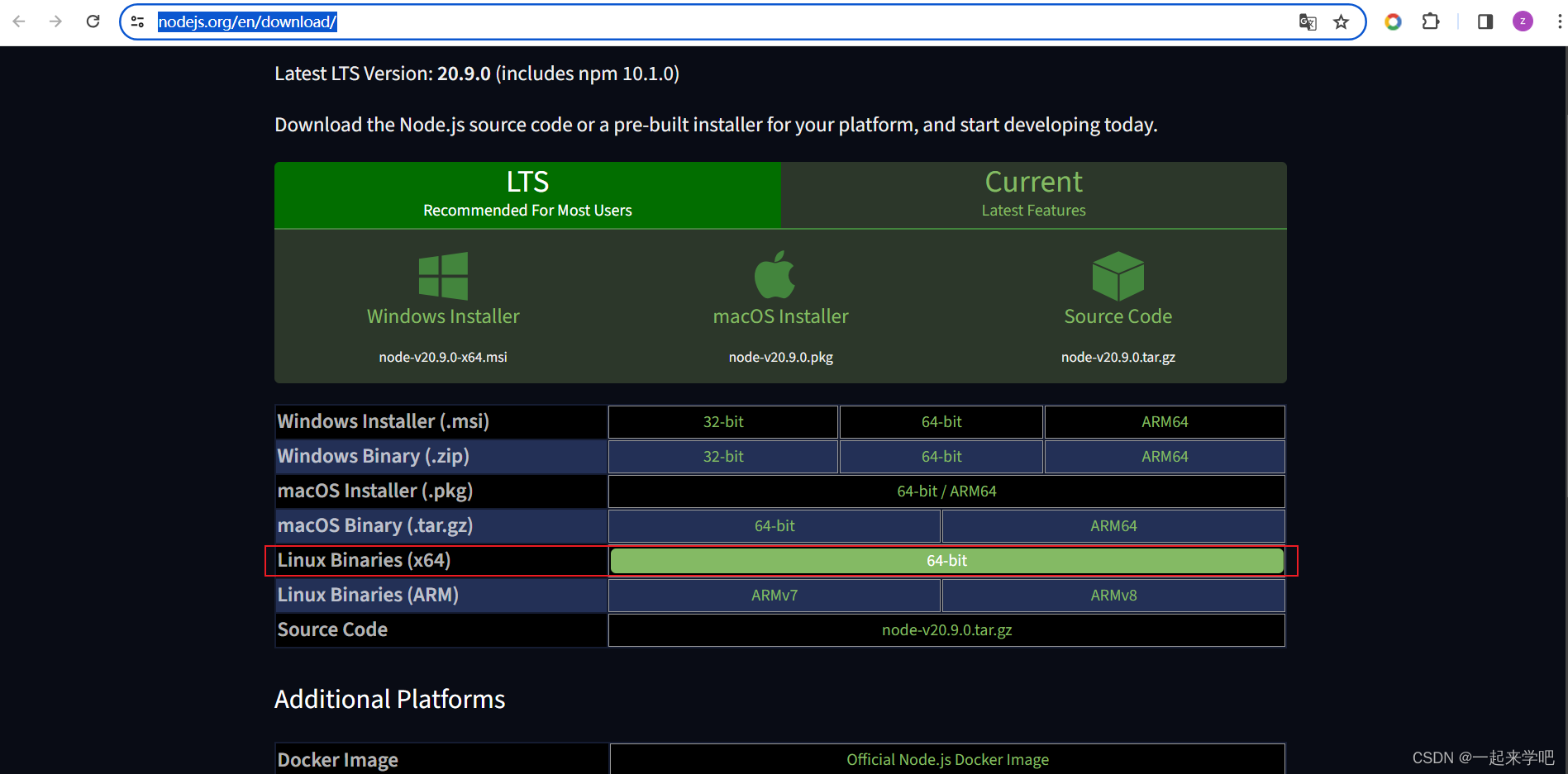The height and width of the screenshot is (774, 1568).
Task: Open site information icon in address bar
Action: point(138,22)
